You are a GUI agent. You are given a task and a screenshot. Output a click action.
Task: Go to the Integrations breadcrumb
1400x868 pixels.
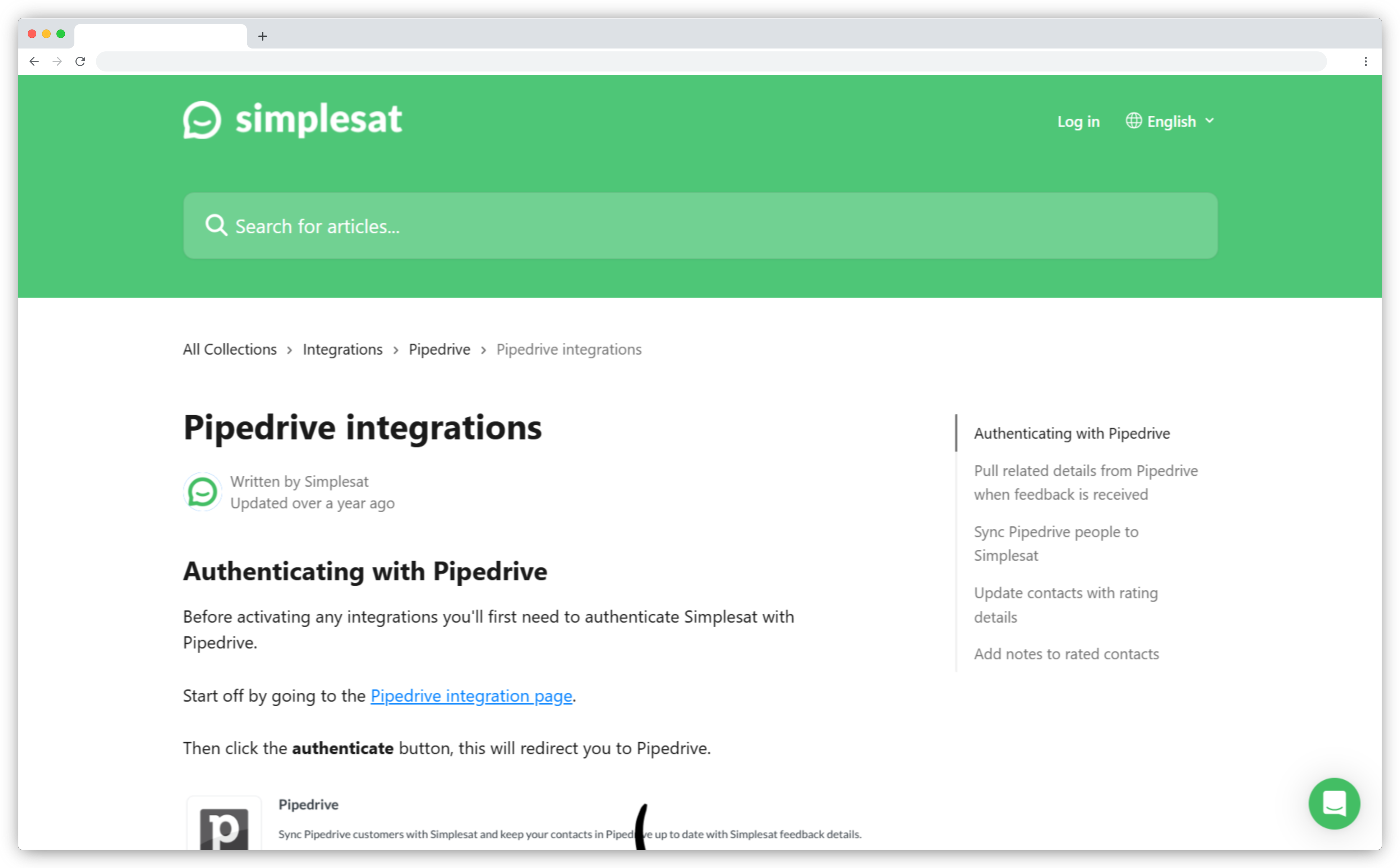(342, 349)
